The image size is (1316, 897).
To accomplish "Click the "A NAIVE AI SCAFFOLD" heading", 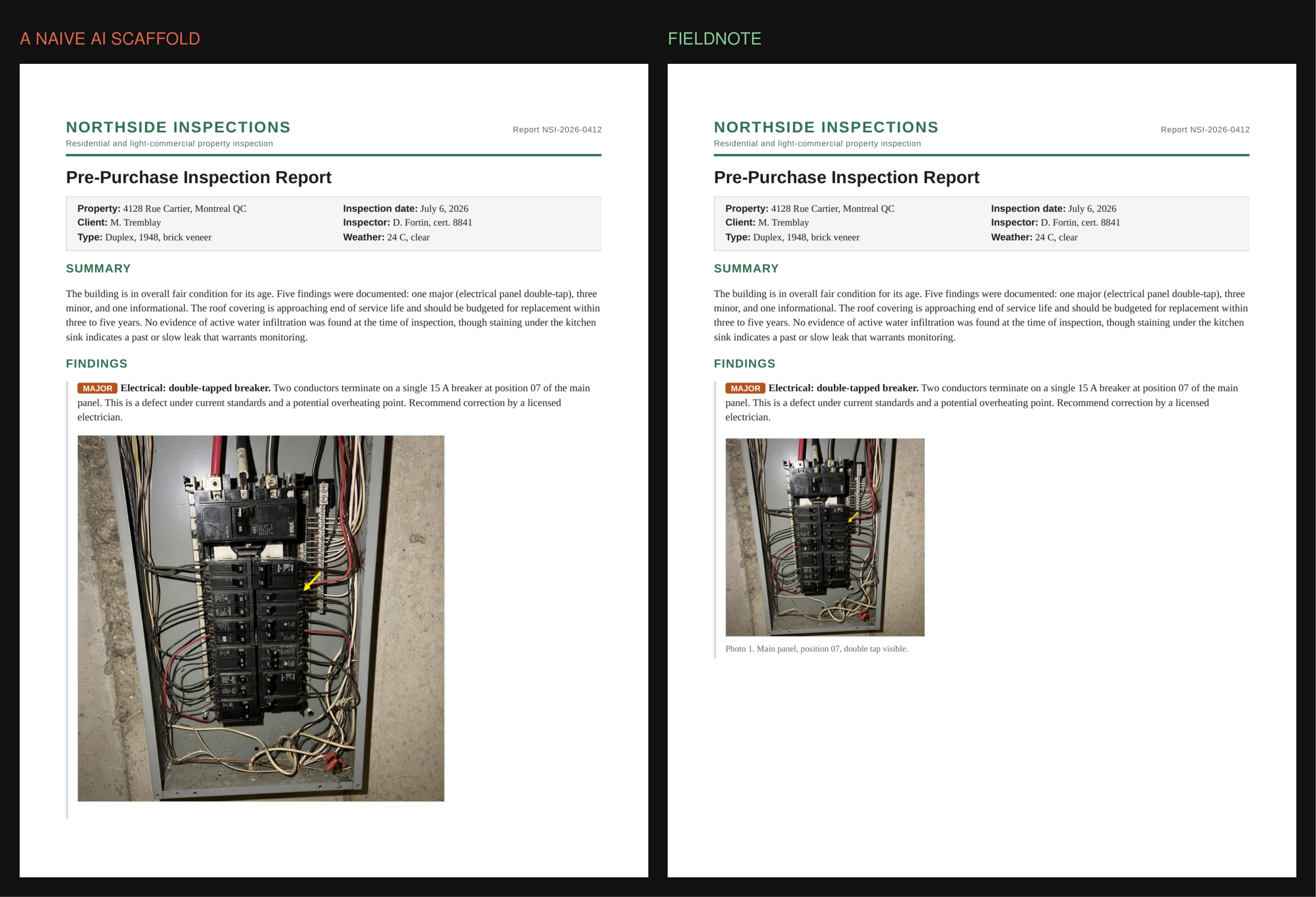I will (x=110, y=38).
